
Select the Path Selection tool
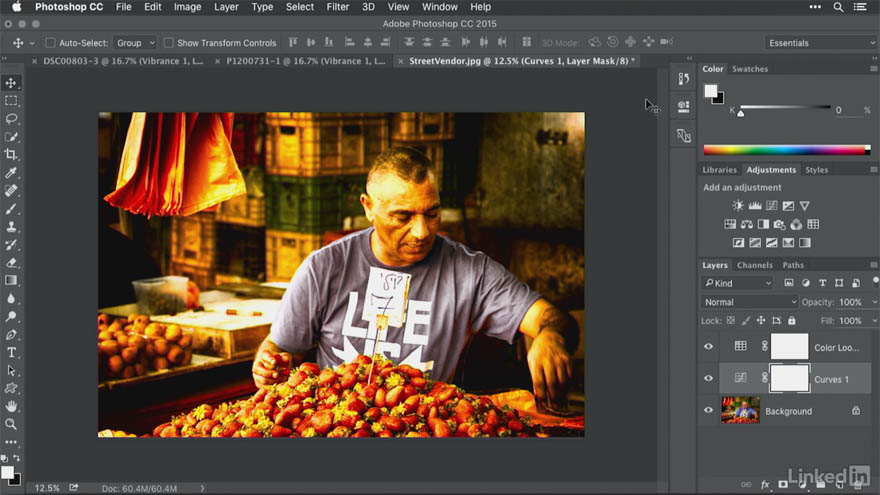pos(11,370)
